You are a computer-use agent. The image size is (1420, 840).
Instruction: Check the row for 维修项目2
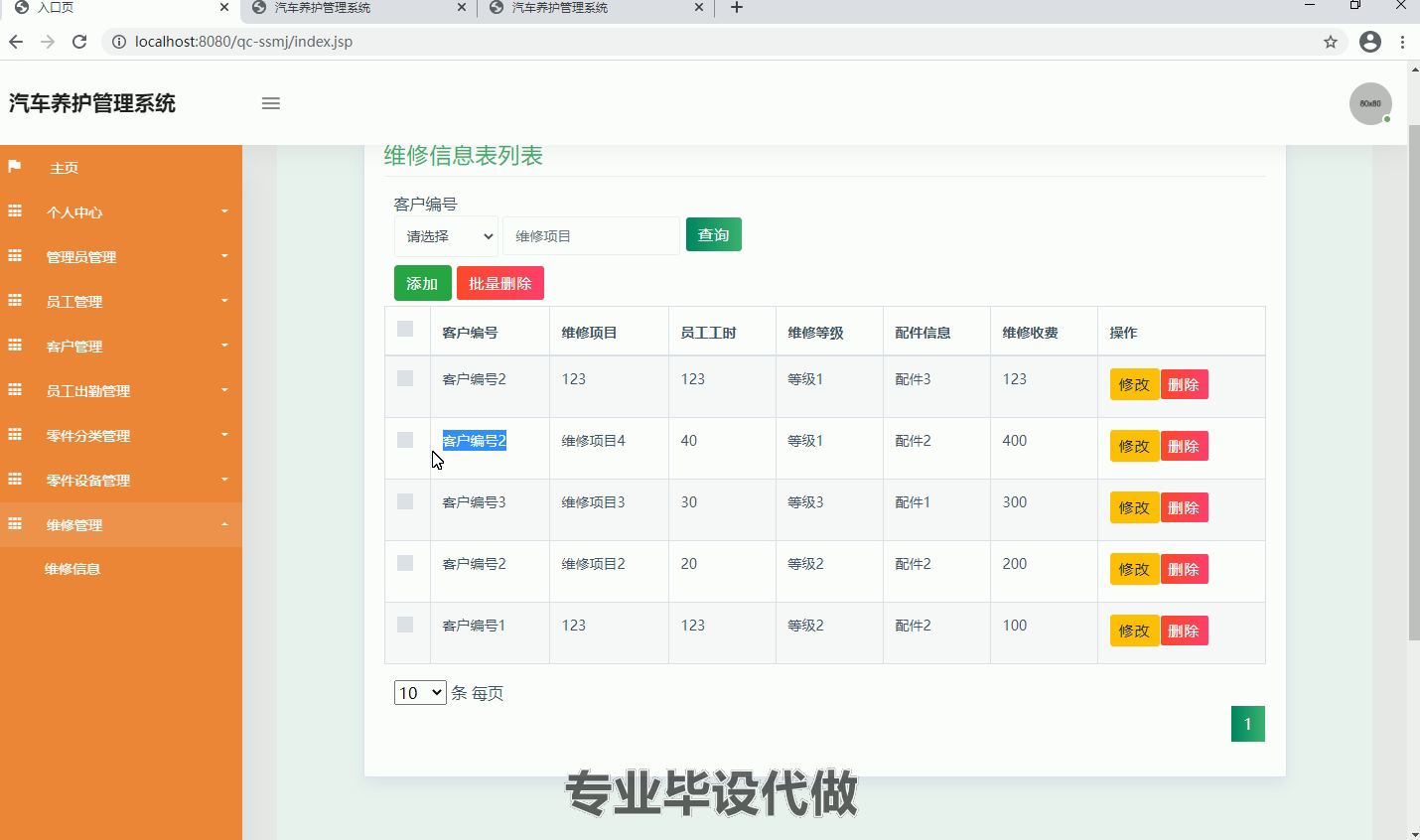click(x=405, y=563)
